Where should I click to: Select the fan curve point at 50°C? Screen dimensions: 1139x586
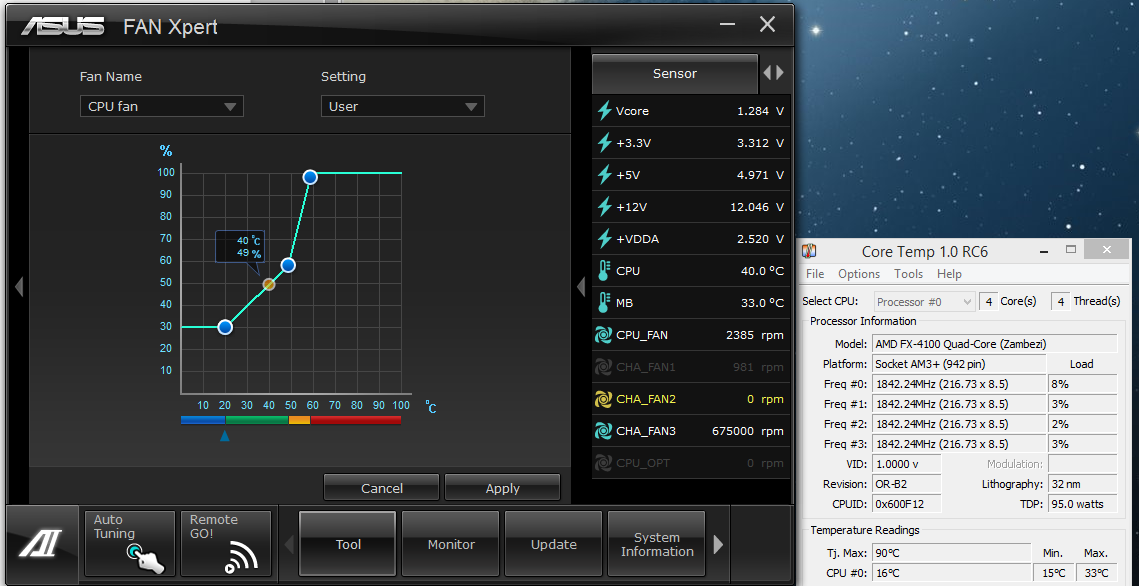point(288,265)
